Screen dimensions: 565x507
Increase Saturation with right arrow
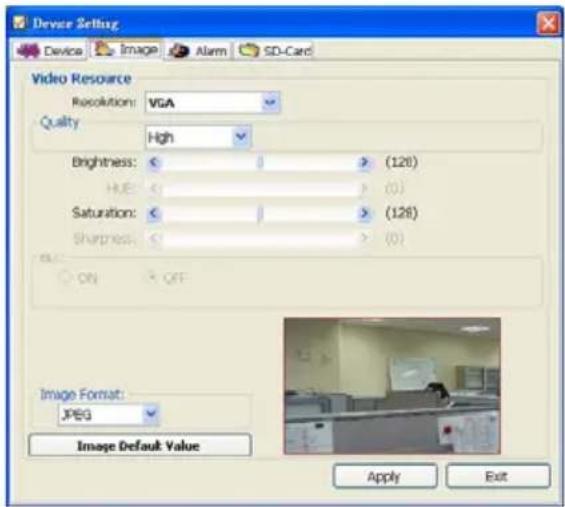tap(364, 213)
